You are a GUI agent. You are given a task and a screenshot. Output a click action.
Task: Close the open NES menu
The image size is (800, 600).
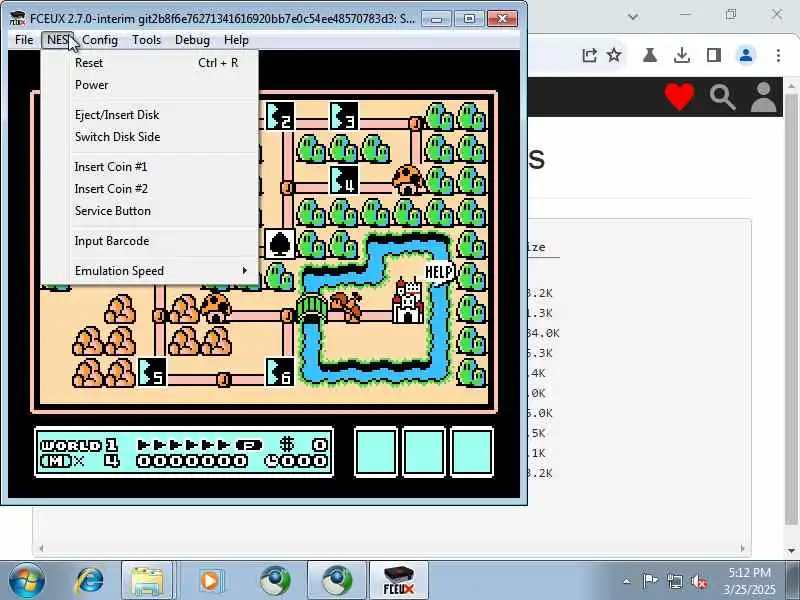(57, 40)
